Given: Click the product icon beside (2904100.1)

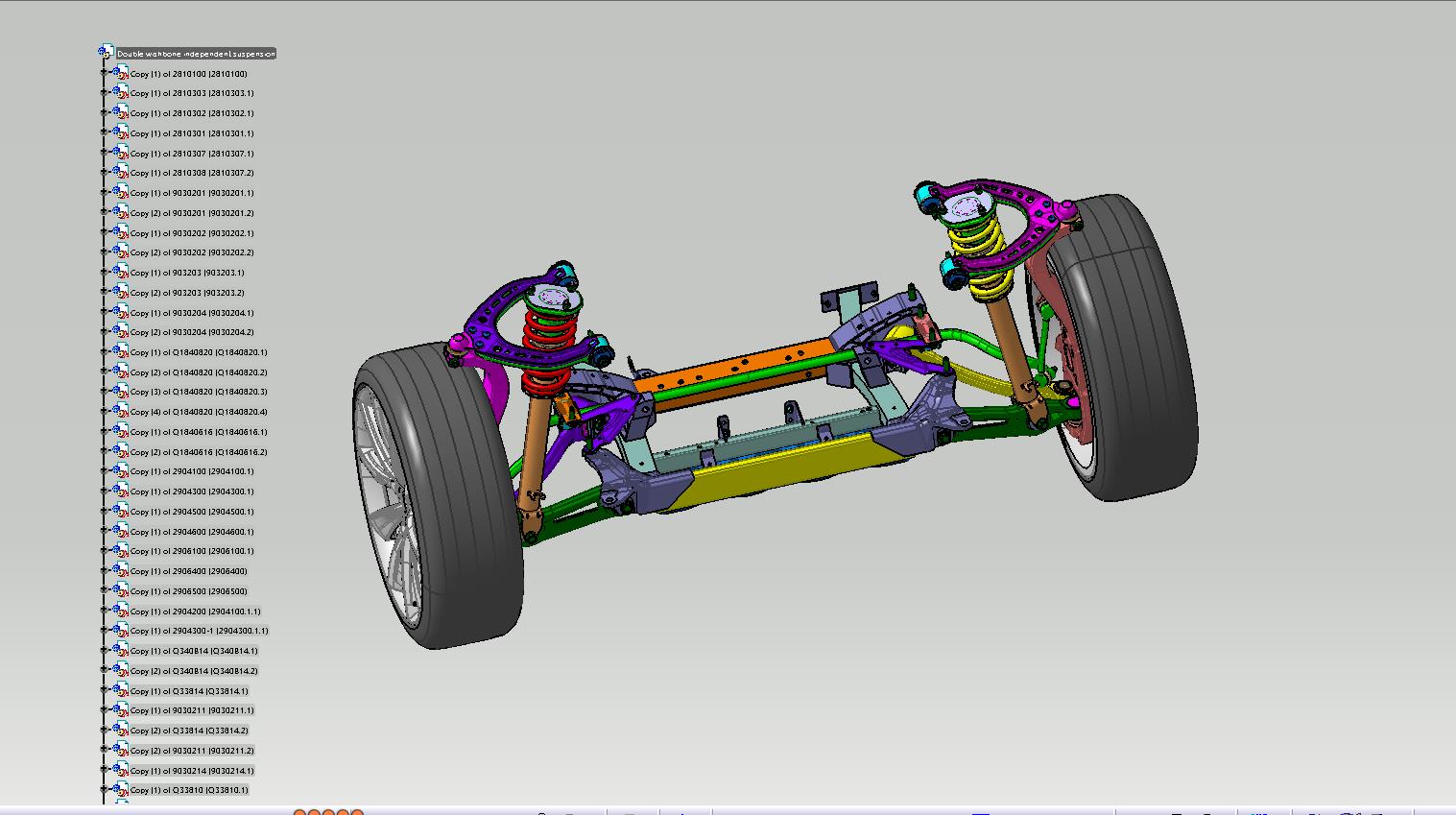Looking at the screenshot, I should coord(121,471).
